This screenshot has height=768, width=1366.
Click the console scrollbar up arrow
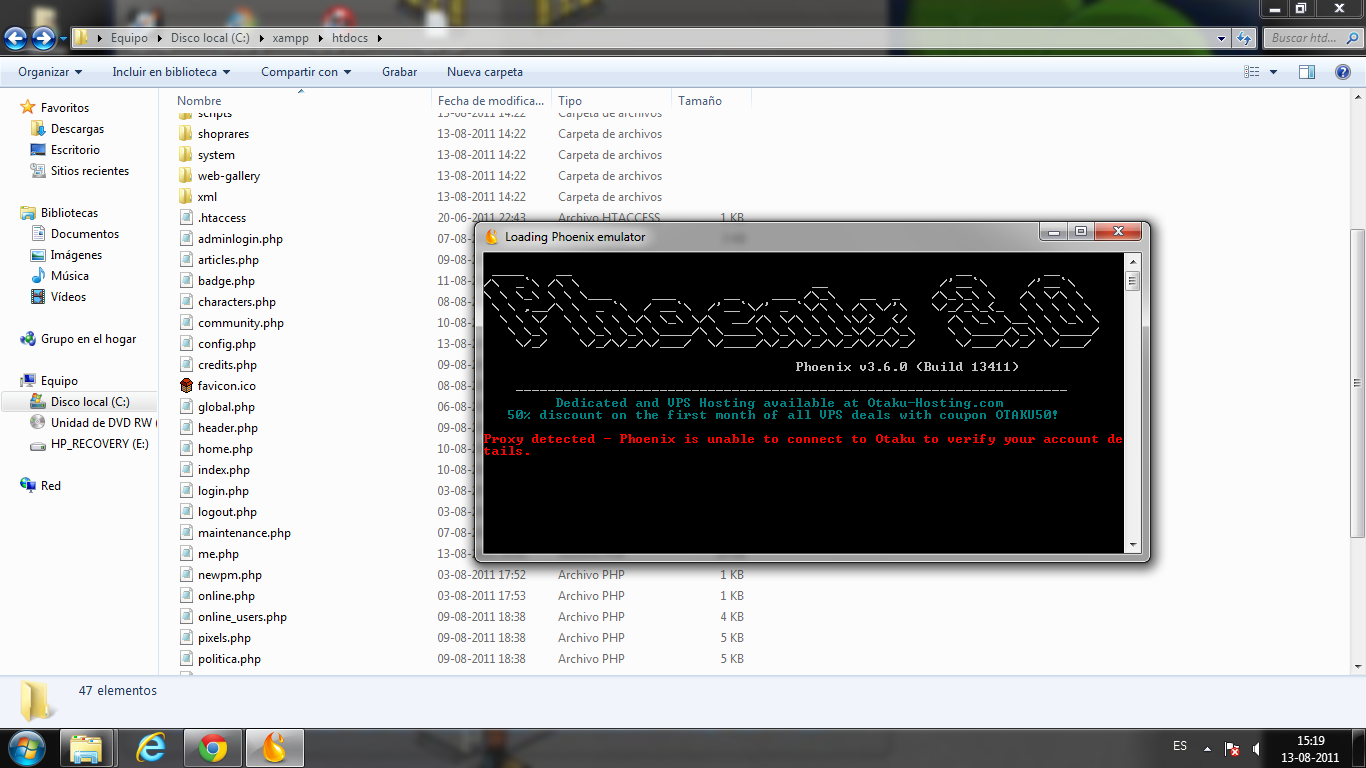[1132, 261]
